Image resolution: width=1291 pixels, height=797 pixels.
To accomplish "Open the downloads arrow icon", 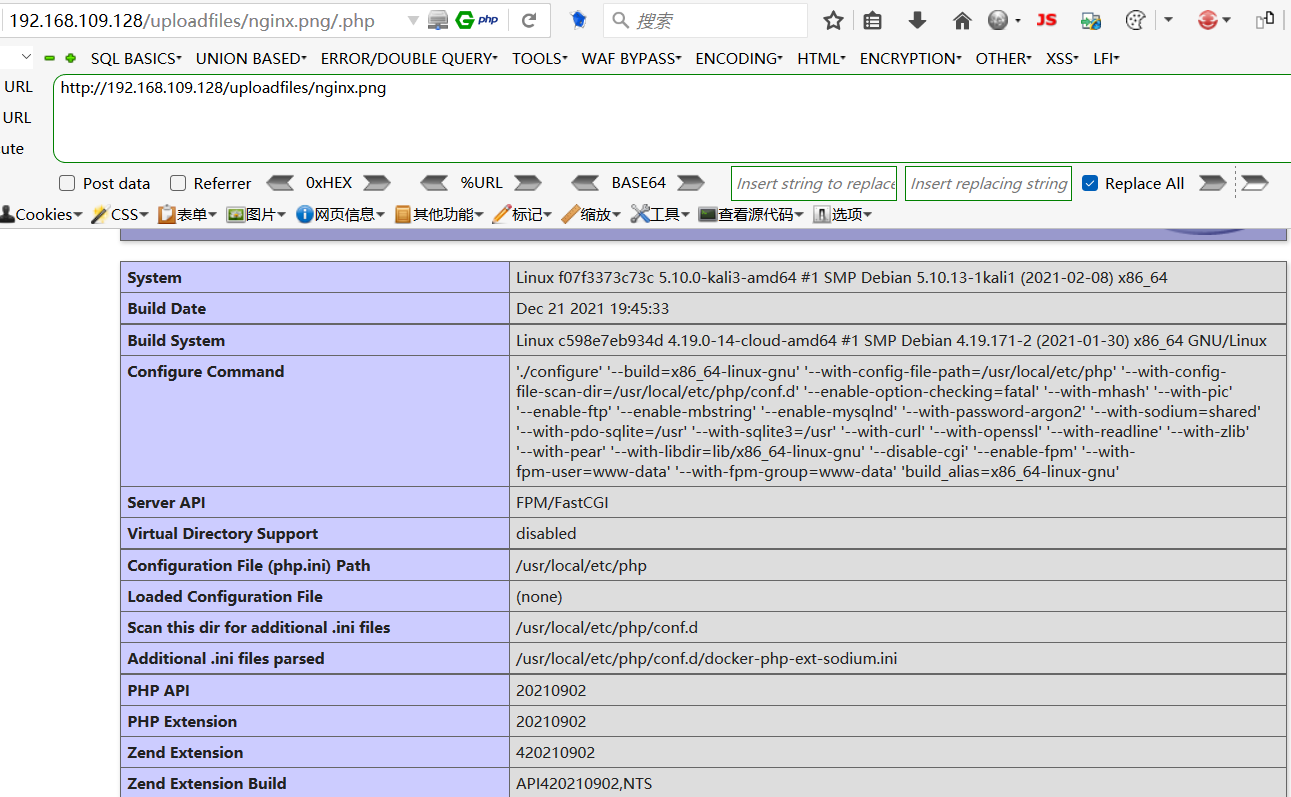I will tap(917, 20).
